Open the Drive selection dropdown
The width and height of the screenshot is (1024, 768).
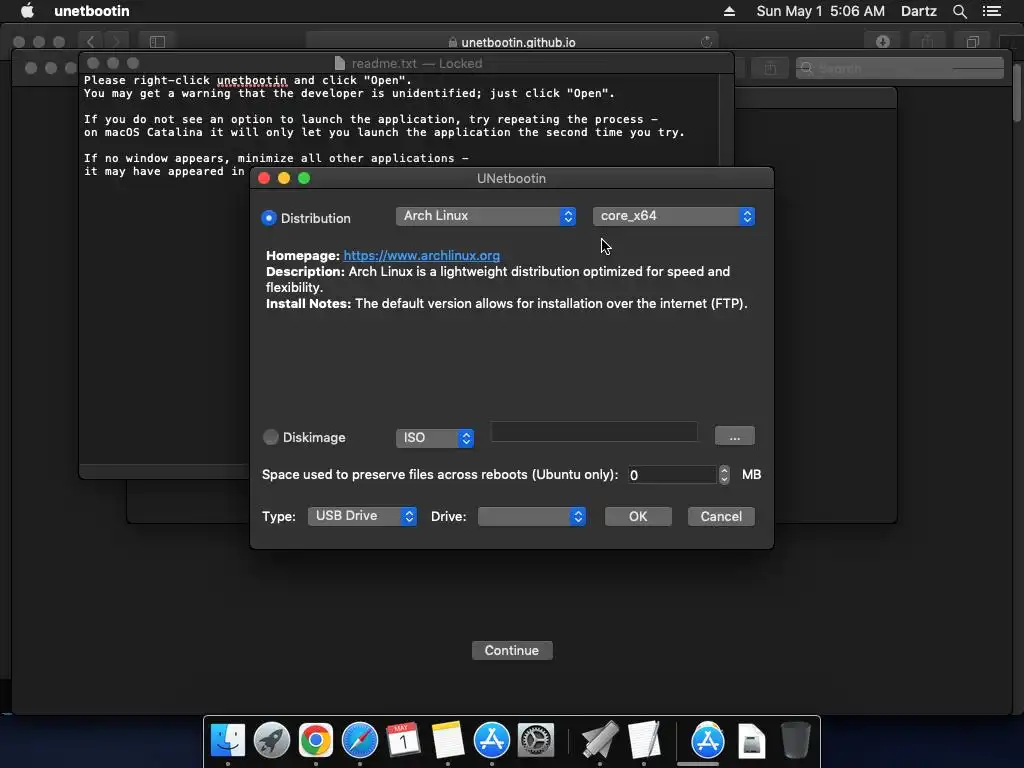[x=532, y=516]
